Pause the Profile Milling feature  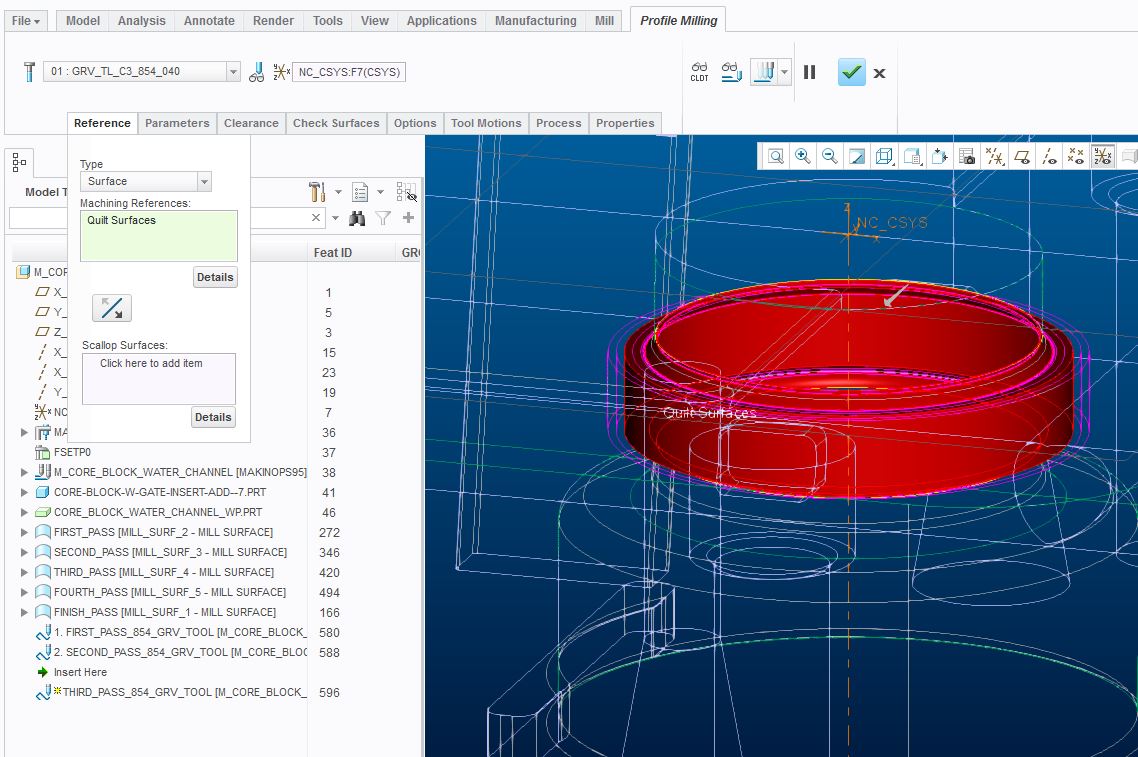coord(809,72)
